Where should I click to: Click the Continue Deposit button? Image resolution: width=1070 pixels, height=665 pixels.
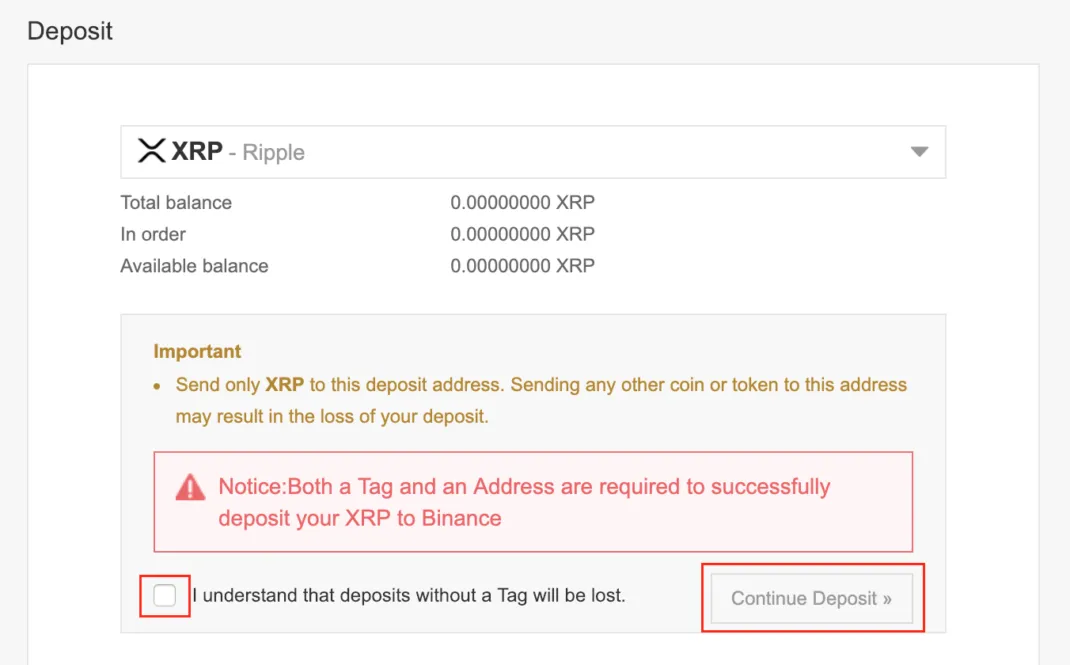(811, 598)
